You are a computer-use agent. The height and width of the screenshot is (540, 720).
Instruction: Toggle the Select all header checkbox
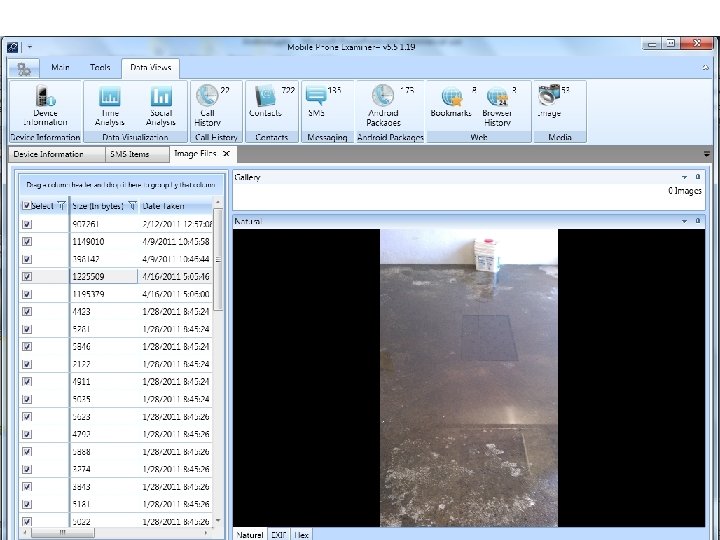point(26,206)
